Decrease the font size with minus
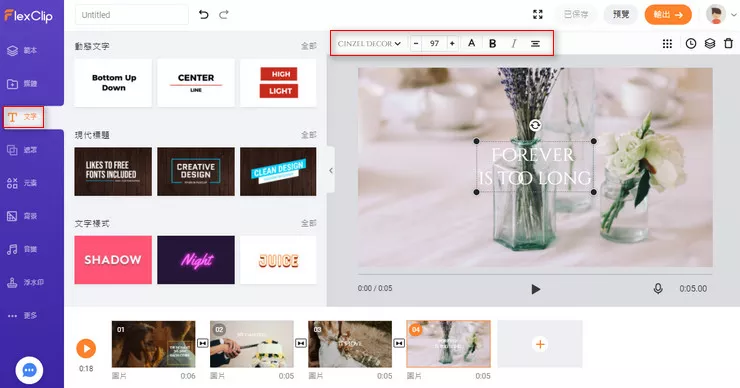This screenshot has height=388, width=740. [416, 43]
